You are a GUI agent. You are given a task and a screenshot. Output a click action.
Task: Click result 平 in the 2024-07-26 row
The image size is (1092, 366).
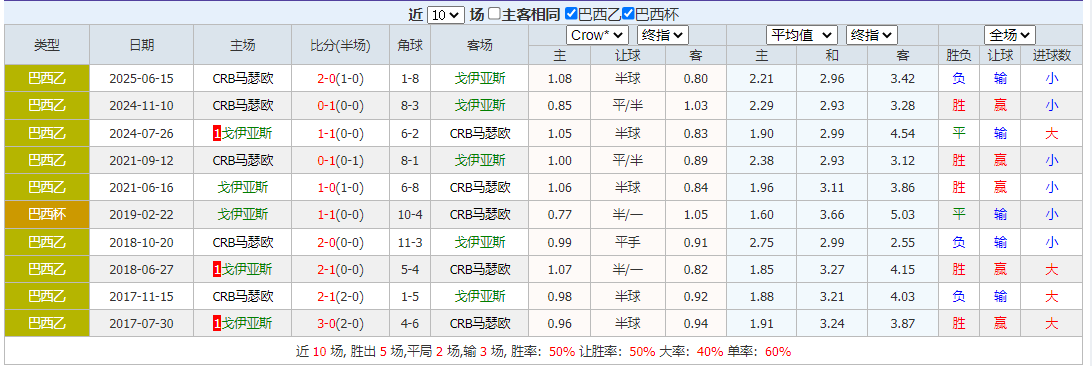click(x=959, y=133)
